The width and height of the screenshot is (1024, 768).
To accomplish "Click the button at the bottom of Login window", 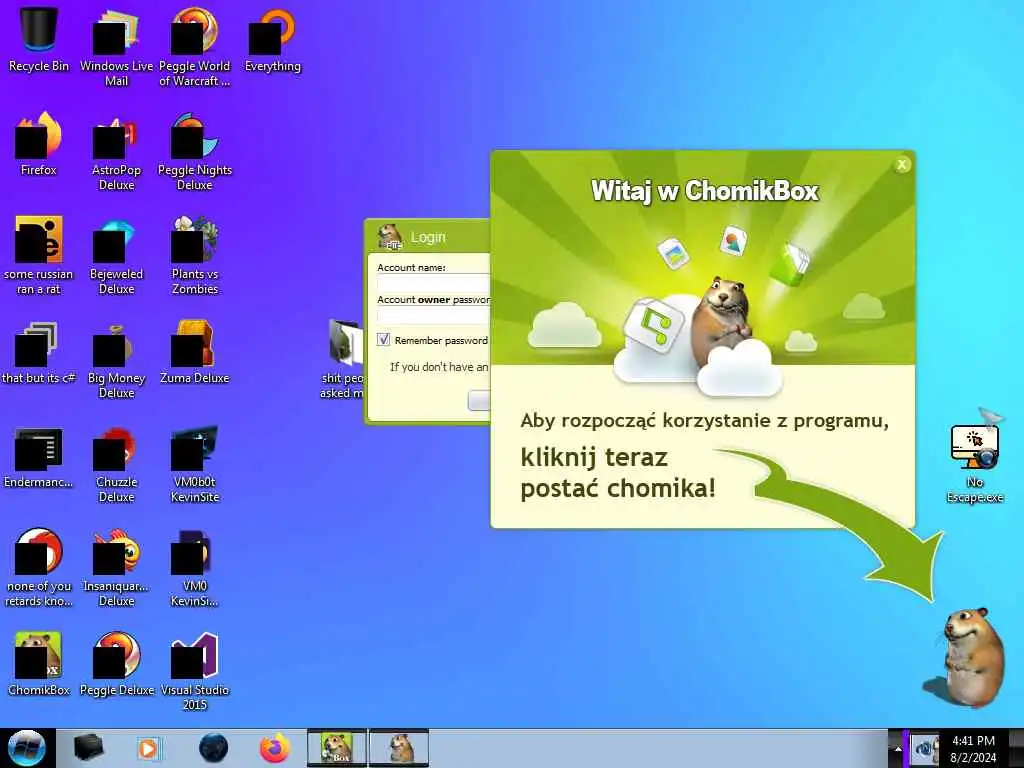I will point(479,400).
